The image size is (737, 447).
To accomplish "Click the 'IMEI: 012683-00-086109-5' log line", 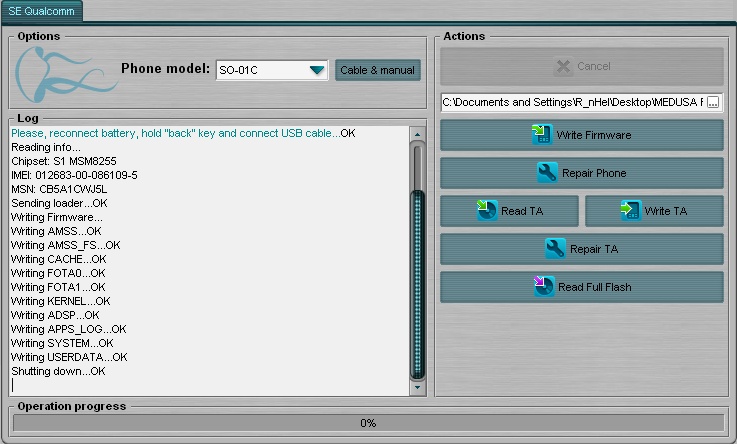I will point(74,175).
